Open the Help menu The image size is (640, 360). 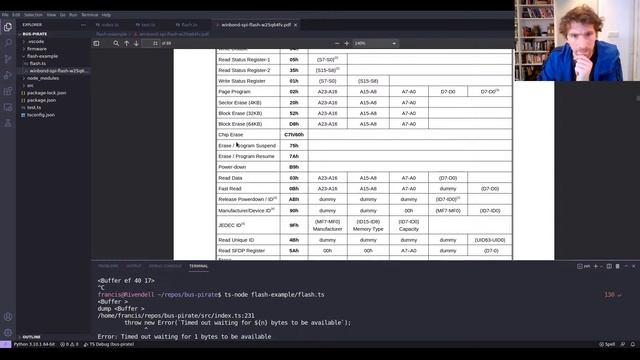(106, 15)
